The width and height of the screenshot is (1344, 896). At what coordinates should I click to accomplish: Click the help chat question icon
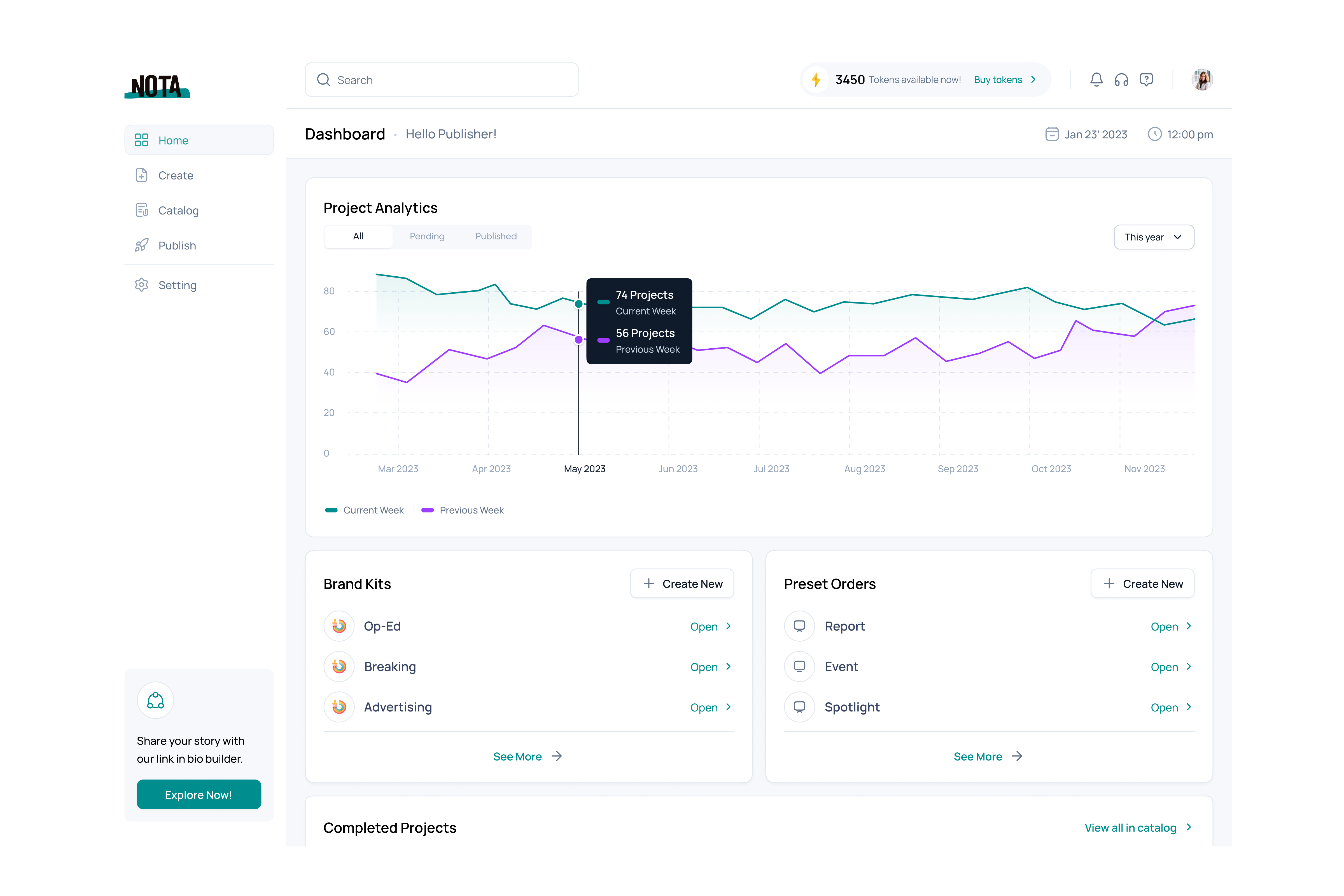click(1146, 80)
